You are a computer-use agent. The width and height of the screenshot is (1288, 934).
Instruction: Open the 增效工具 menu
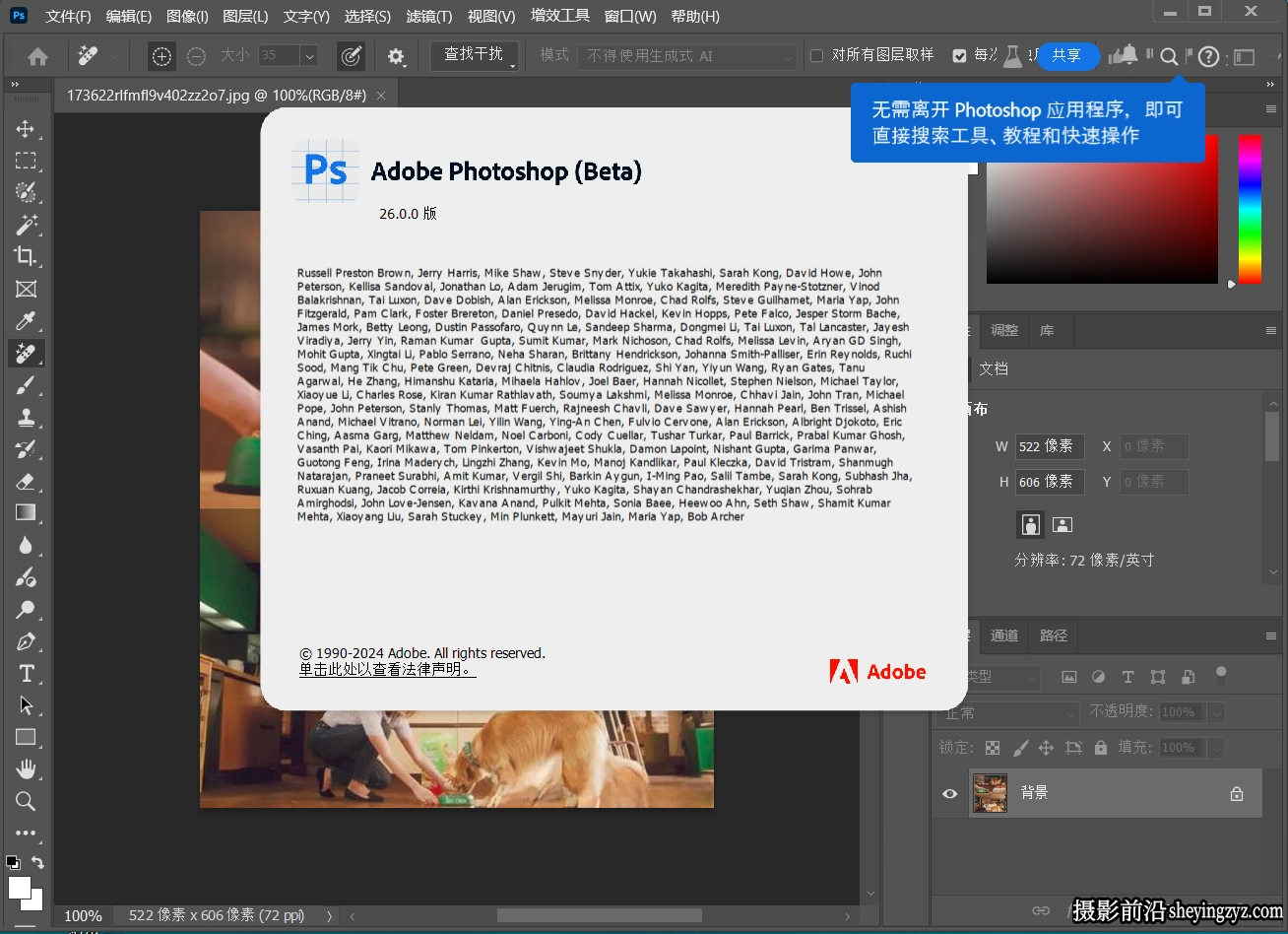[560, 16]
